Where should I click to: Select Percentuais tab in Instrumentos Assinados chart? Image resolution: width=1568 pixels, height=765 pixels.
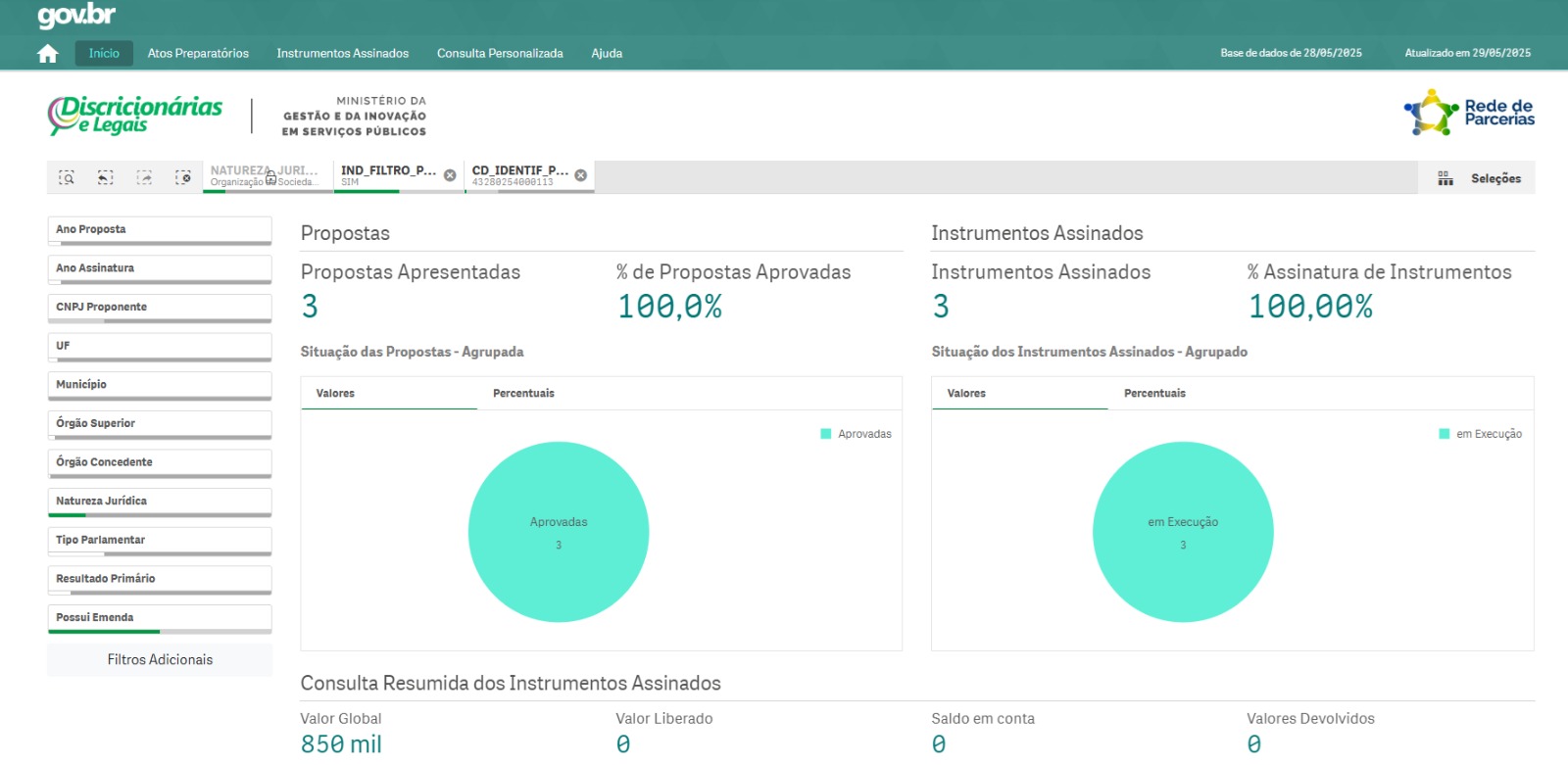[x=1154, y=393]
